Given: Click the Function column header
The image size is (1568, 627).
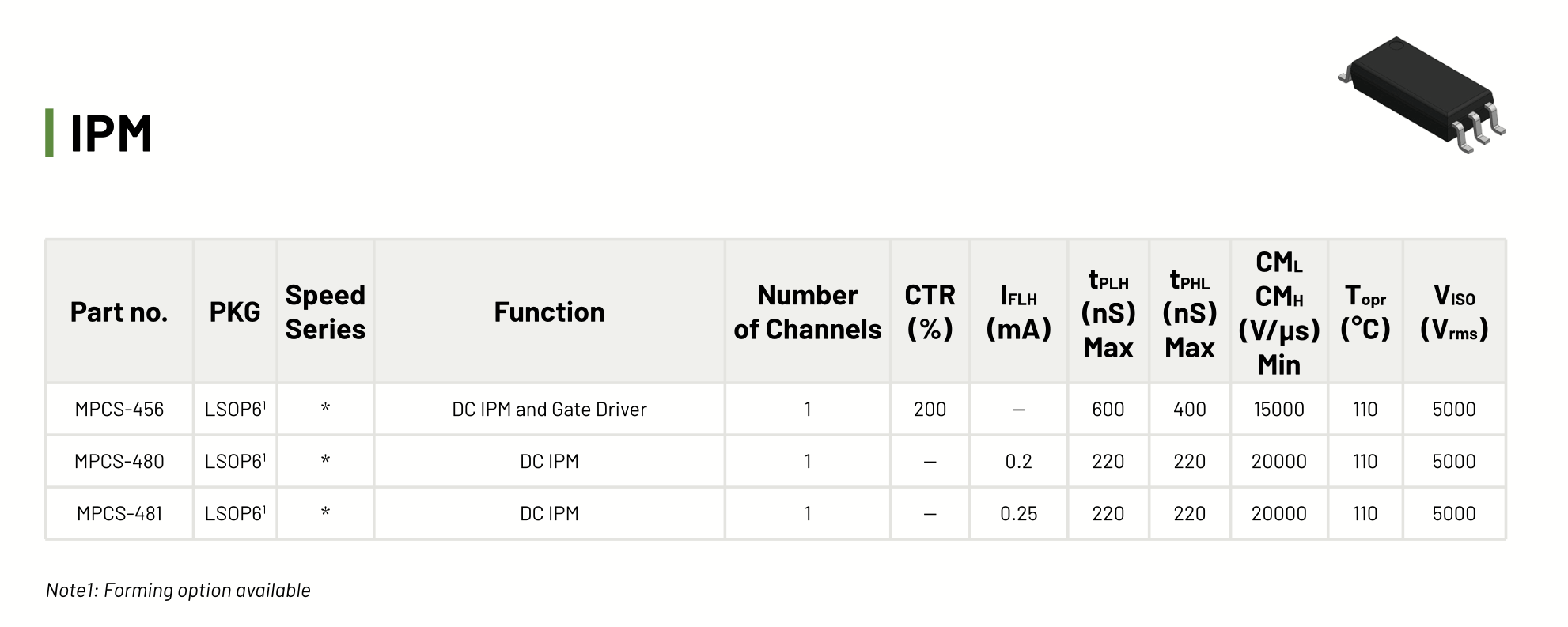Looking at the screenshot, I should [549, 312].
